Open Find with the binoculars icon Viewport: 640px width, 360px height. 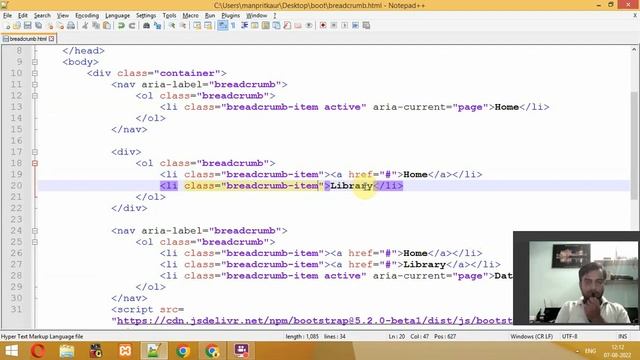click(146, 25)
